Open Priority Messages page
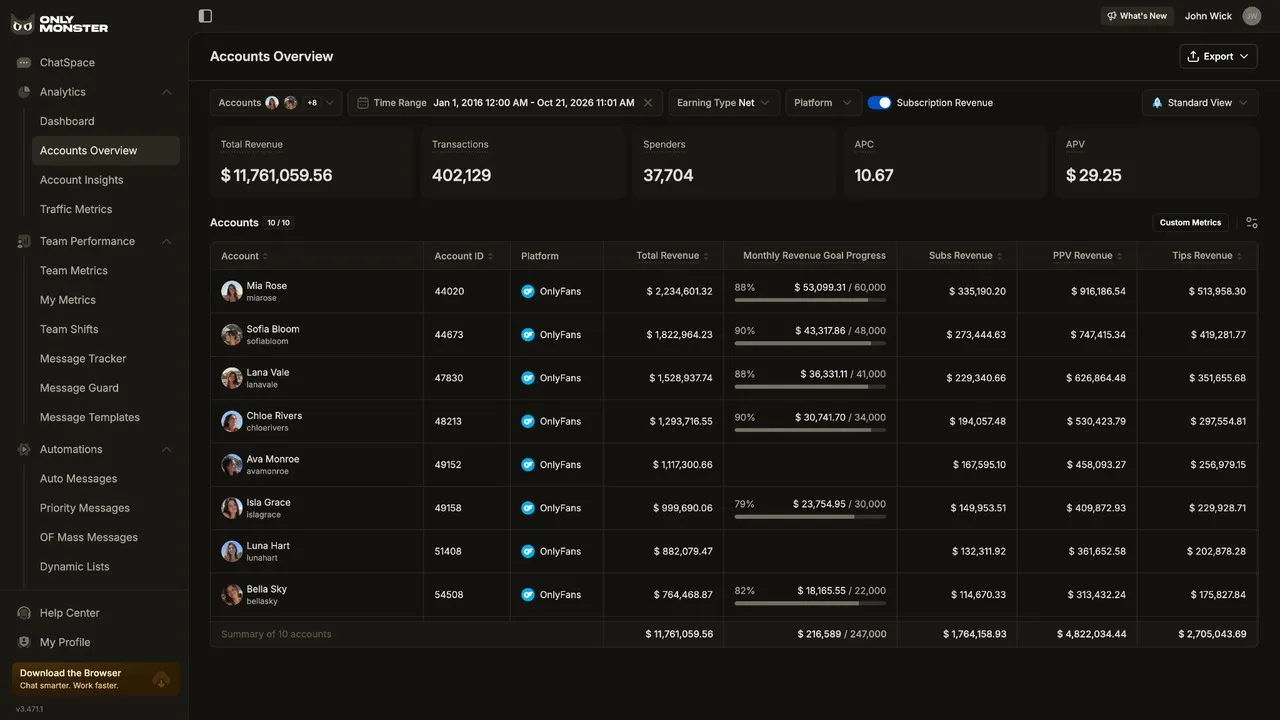 85,508
